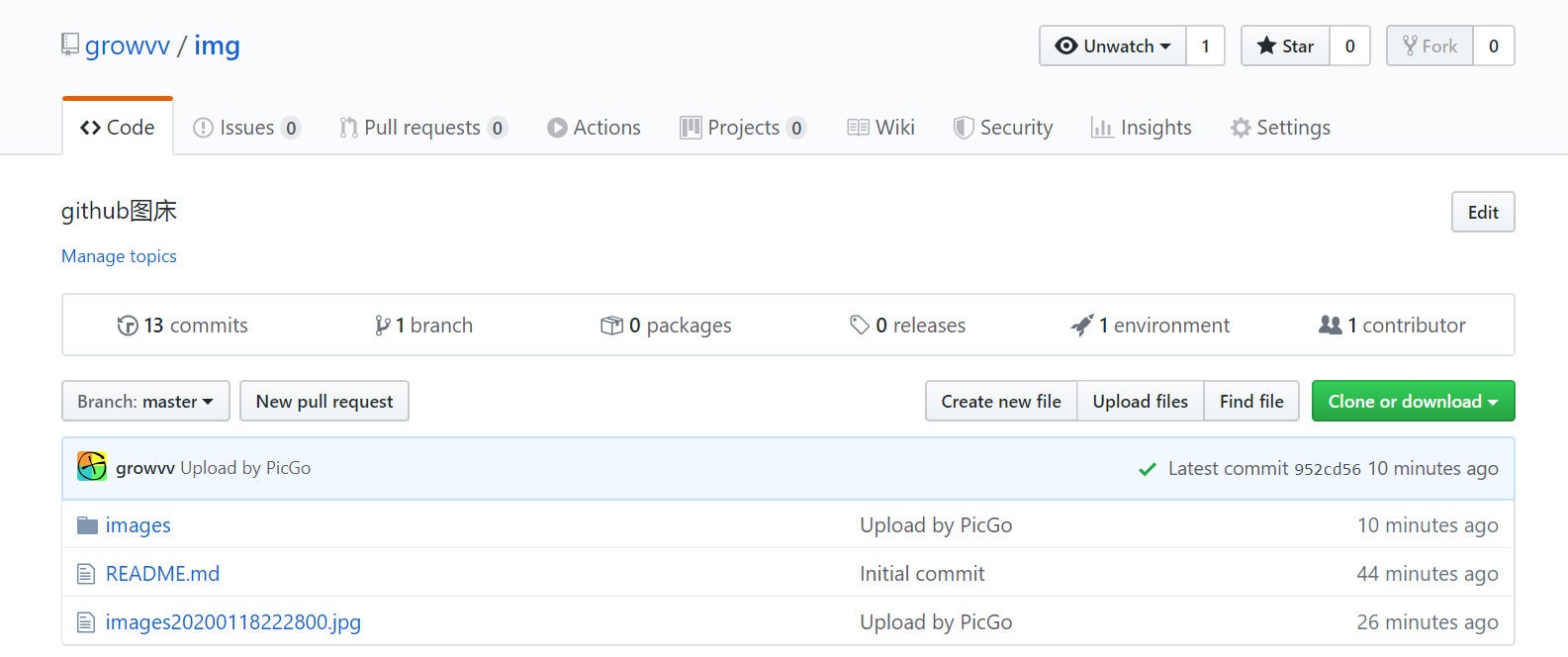
Task: Click the Upload files button
Action: click(x=1141, y=401)
